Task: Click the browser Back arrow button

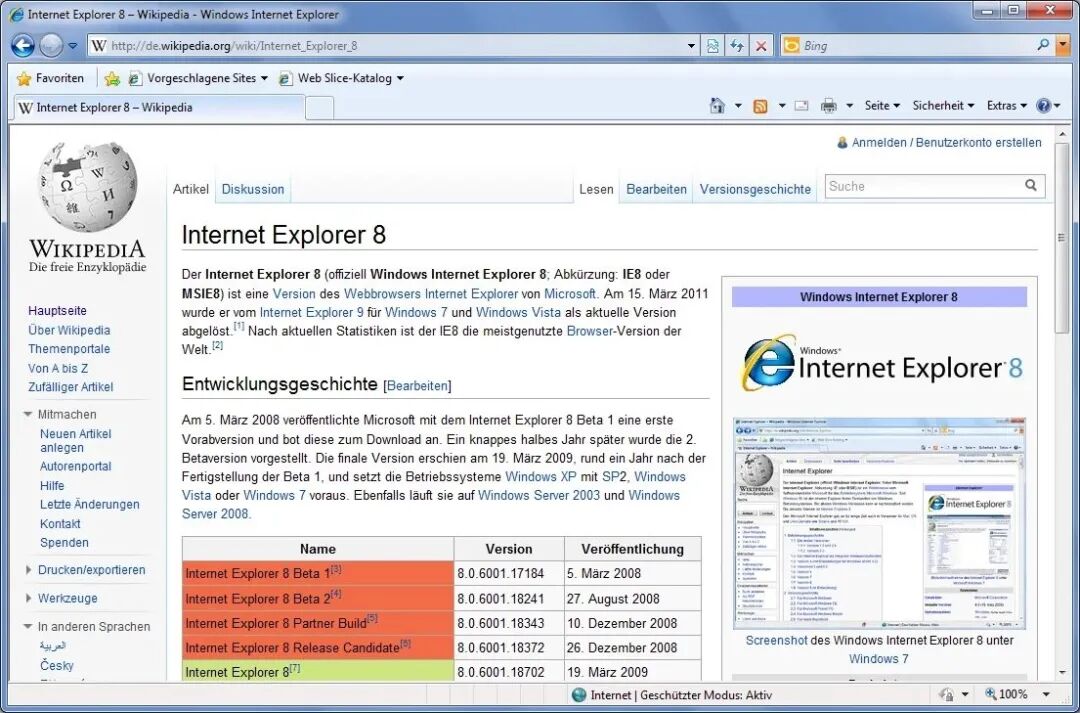Action: click(x=23, y=46)
